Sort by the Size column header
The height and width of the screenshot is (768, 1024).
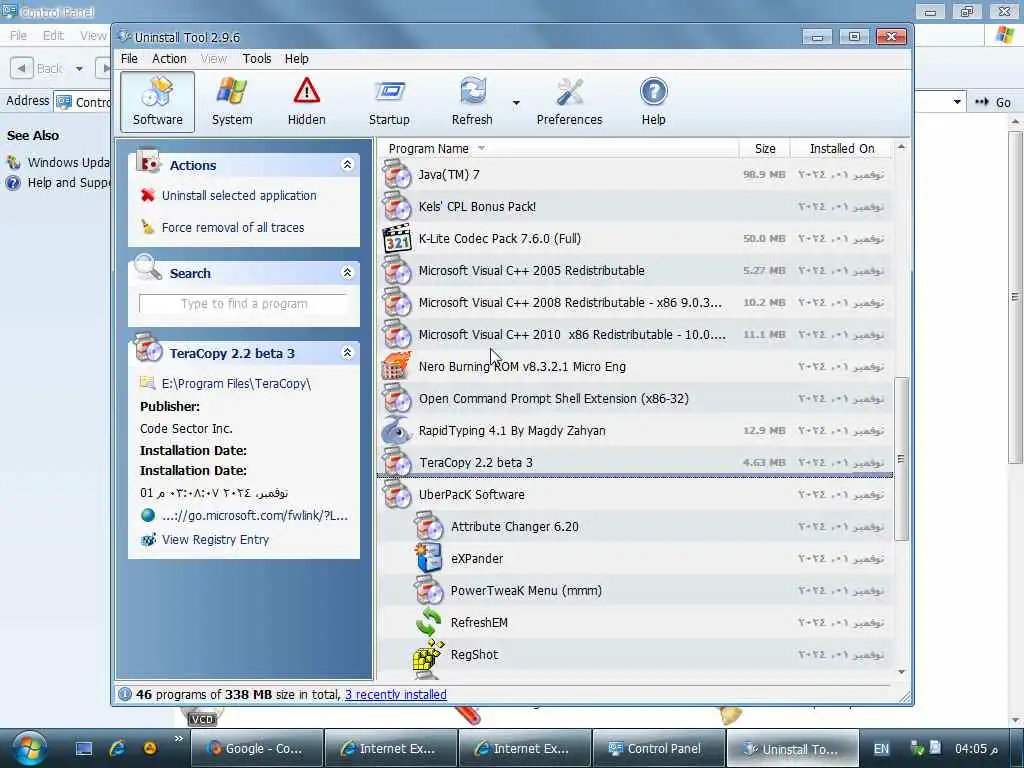click(x=765, y=148)
